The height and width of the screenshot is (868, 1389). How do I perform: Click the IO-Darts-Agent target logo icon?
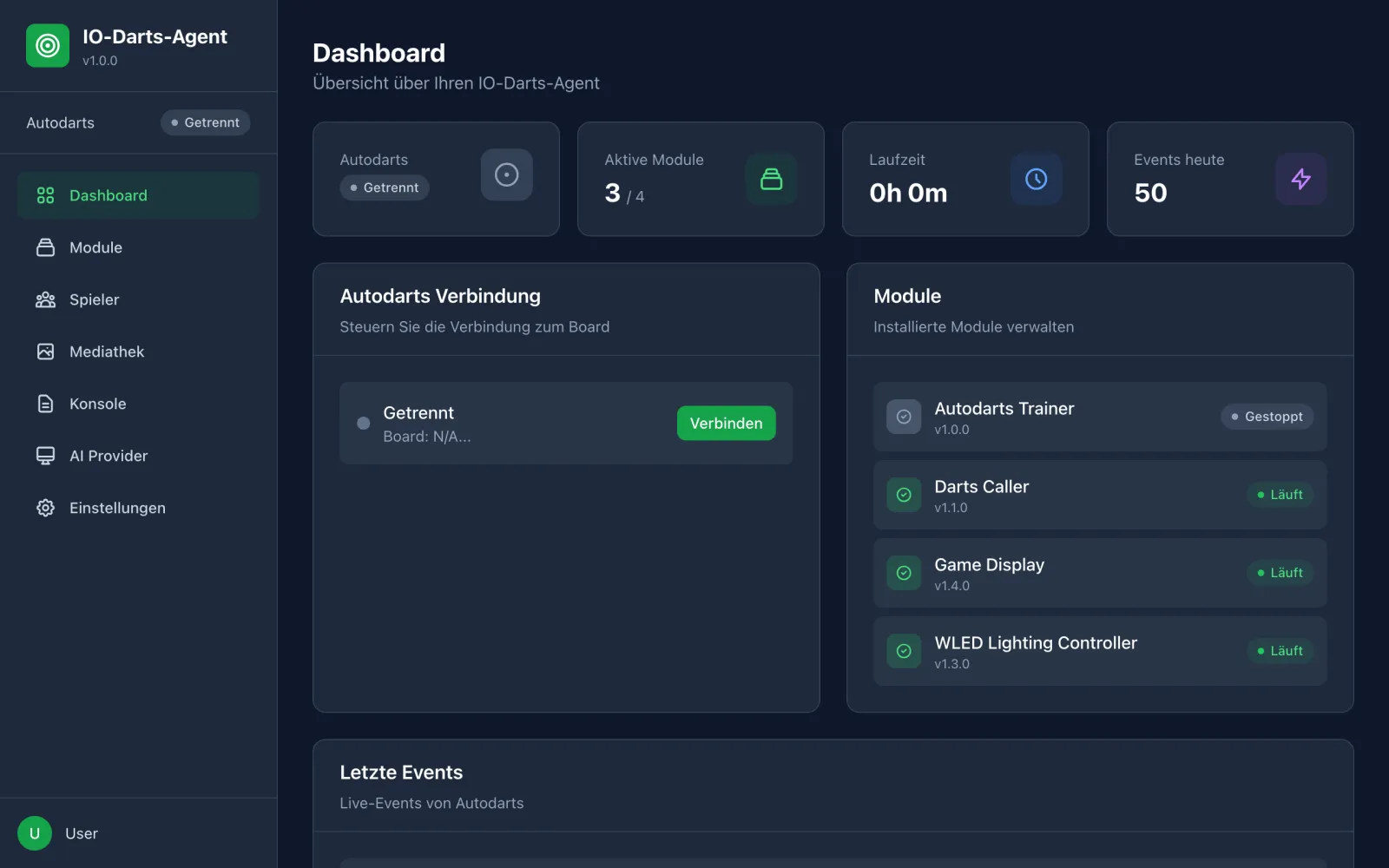click(x=48, y=45)
